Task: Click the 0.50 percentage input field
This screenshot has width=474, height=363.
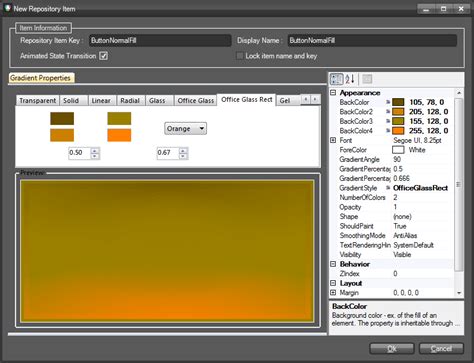Action: click(x=80, y=153)
